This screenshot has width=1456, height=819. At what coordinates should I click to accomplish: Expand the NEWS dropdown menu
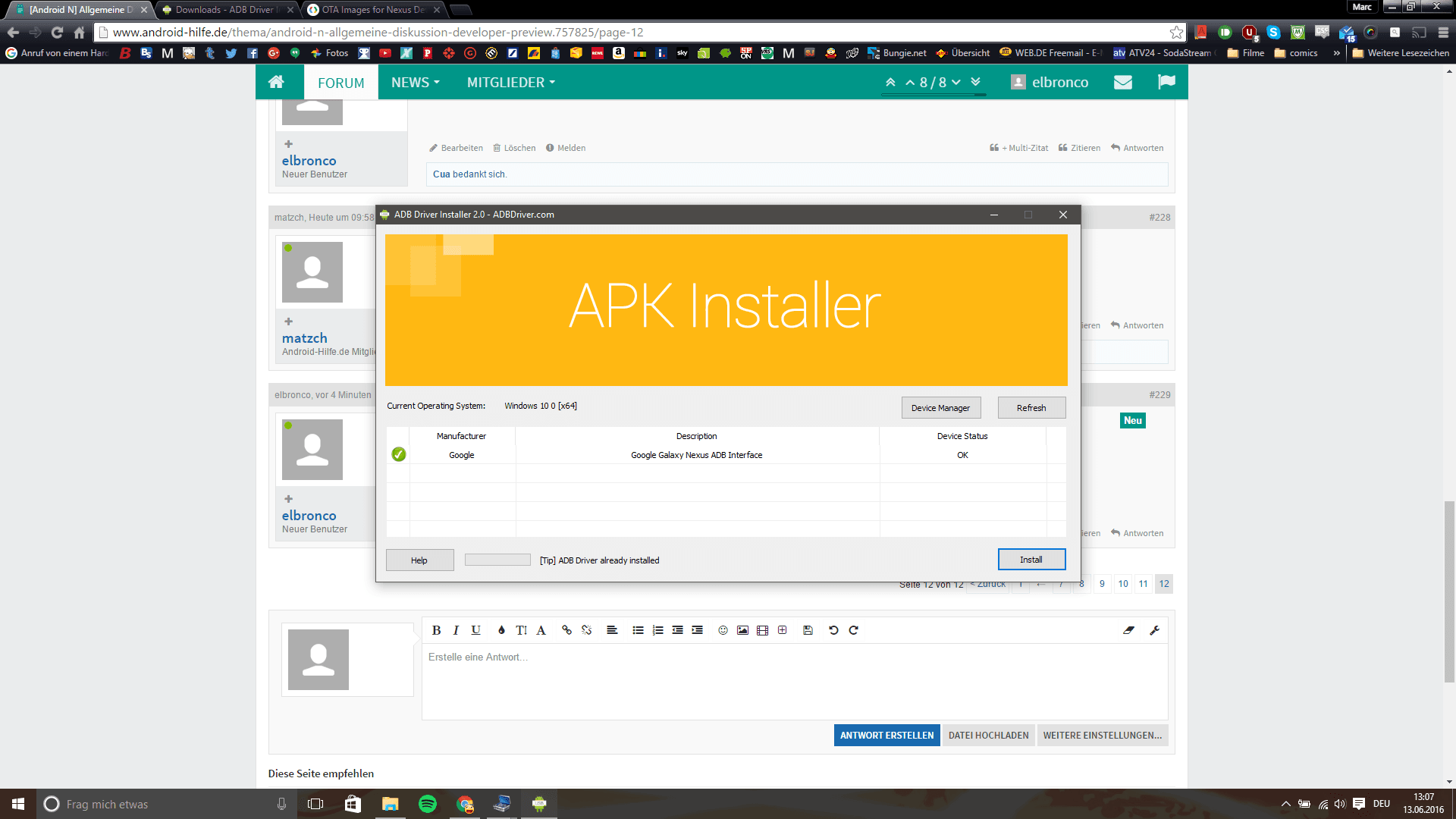click(x=415, y=82)
